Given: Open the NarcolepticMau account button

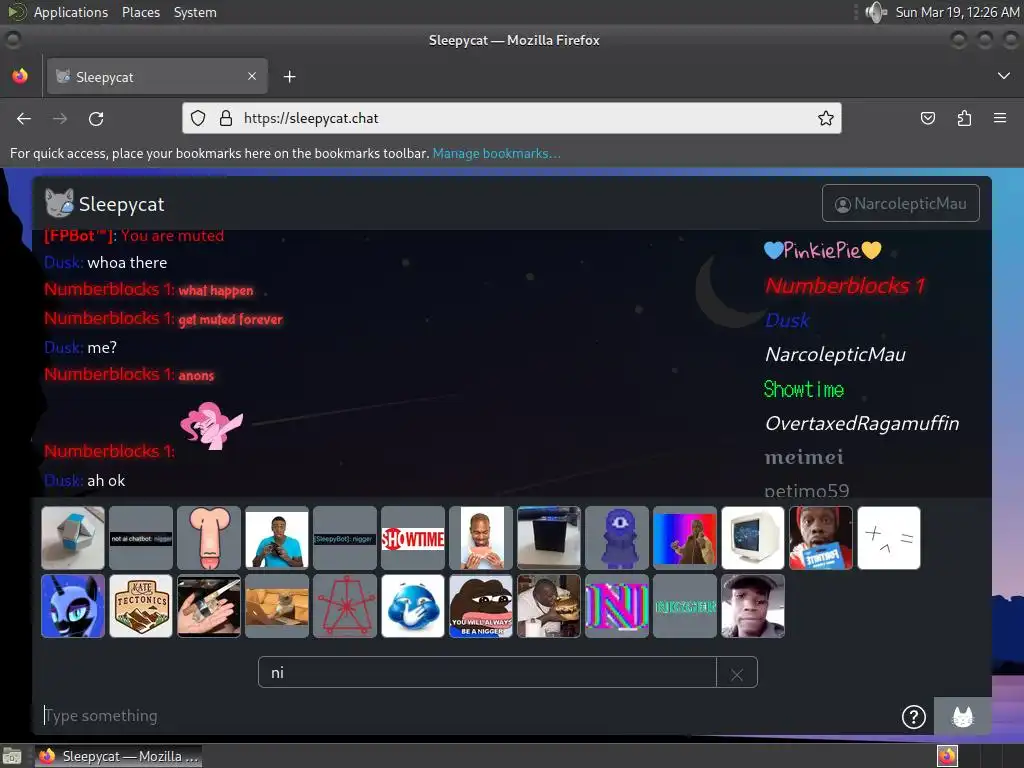Looking at the screenshot, I should [x=901, y=203].
